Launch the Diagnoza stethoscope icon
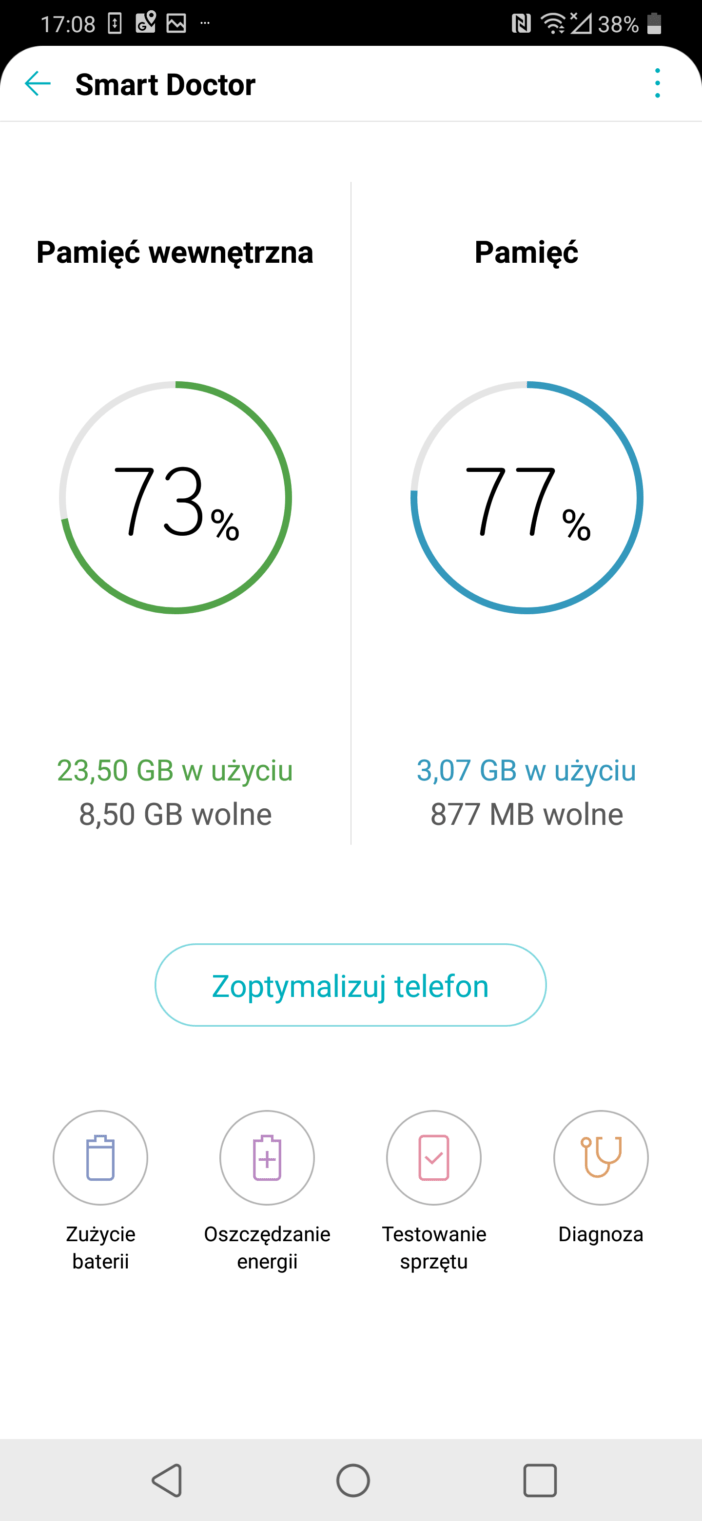Screen dimensions: 702x1521 click(x=601, y=1158)
